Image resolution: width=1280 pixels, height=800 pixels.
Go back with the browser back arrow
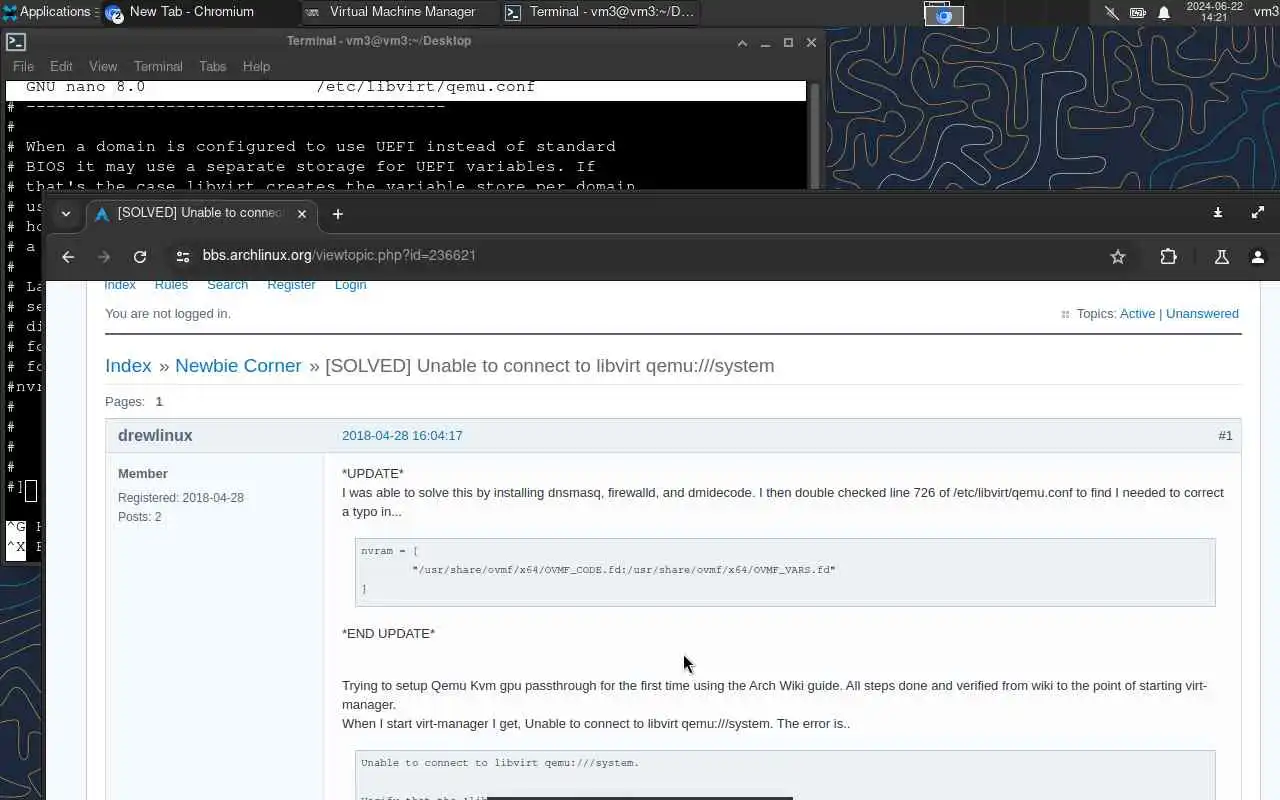click(x=68, y=257)
